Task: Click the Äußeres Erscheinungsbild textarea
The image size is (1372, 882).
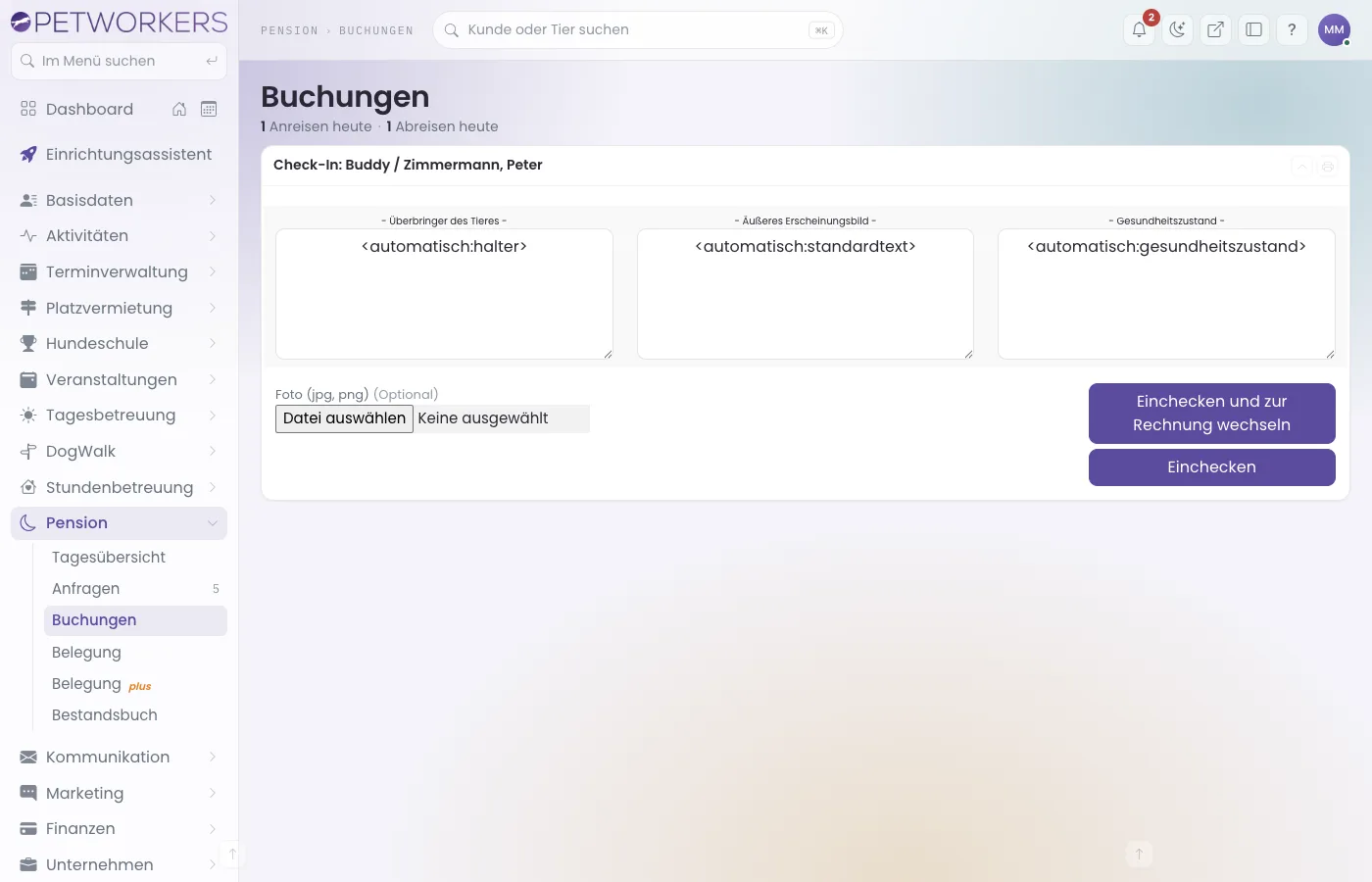Action: [806, 294]
